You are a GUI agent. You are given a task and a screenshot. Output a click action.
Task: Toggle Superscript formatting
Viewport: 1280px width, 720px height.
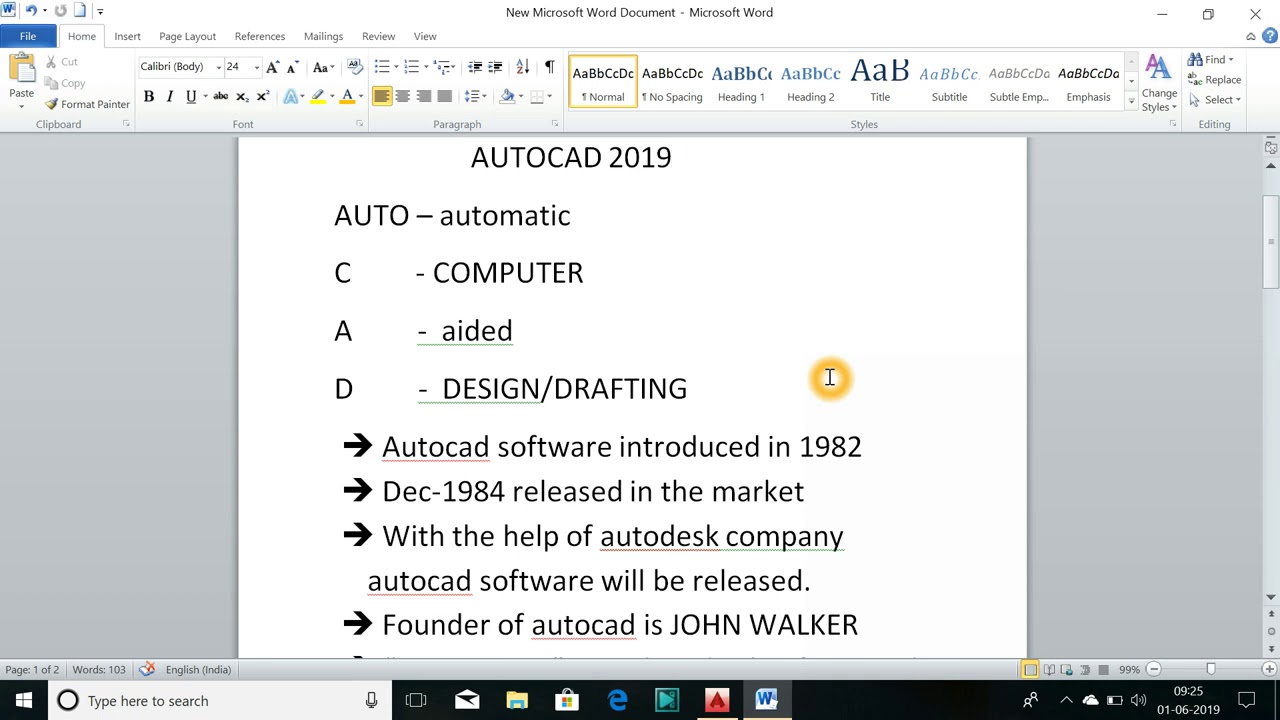click(x=263, y=96)
